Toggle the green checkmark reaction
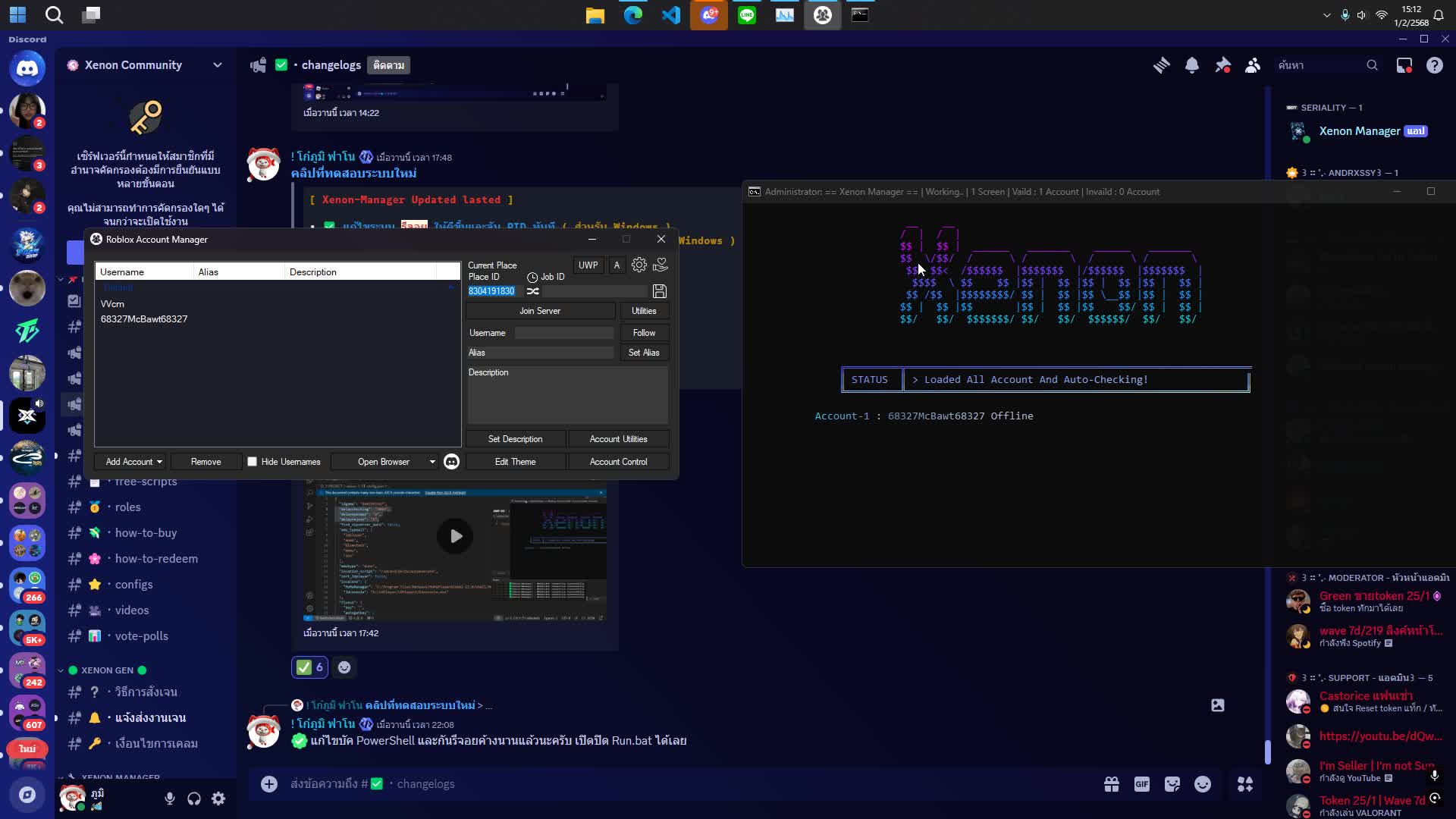1456x819 pixels. 309,667
